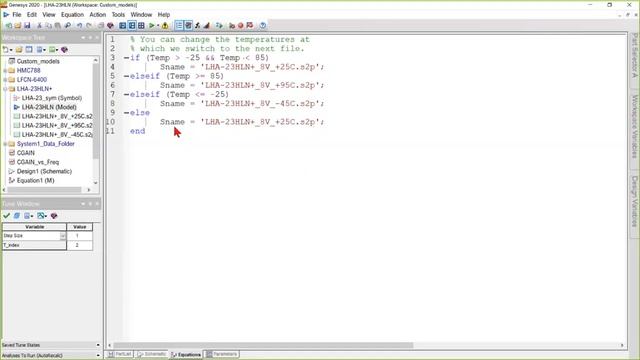Expand the HMC788 folder in tree
The image size is (640, 360).
tap(5, 70)
